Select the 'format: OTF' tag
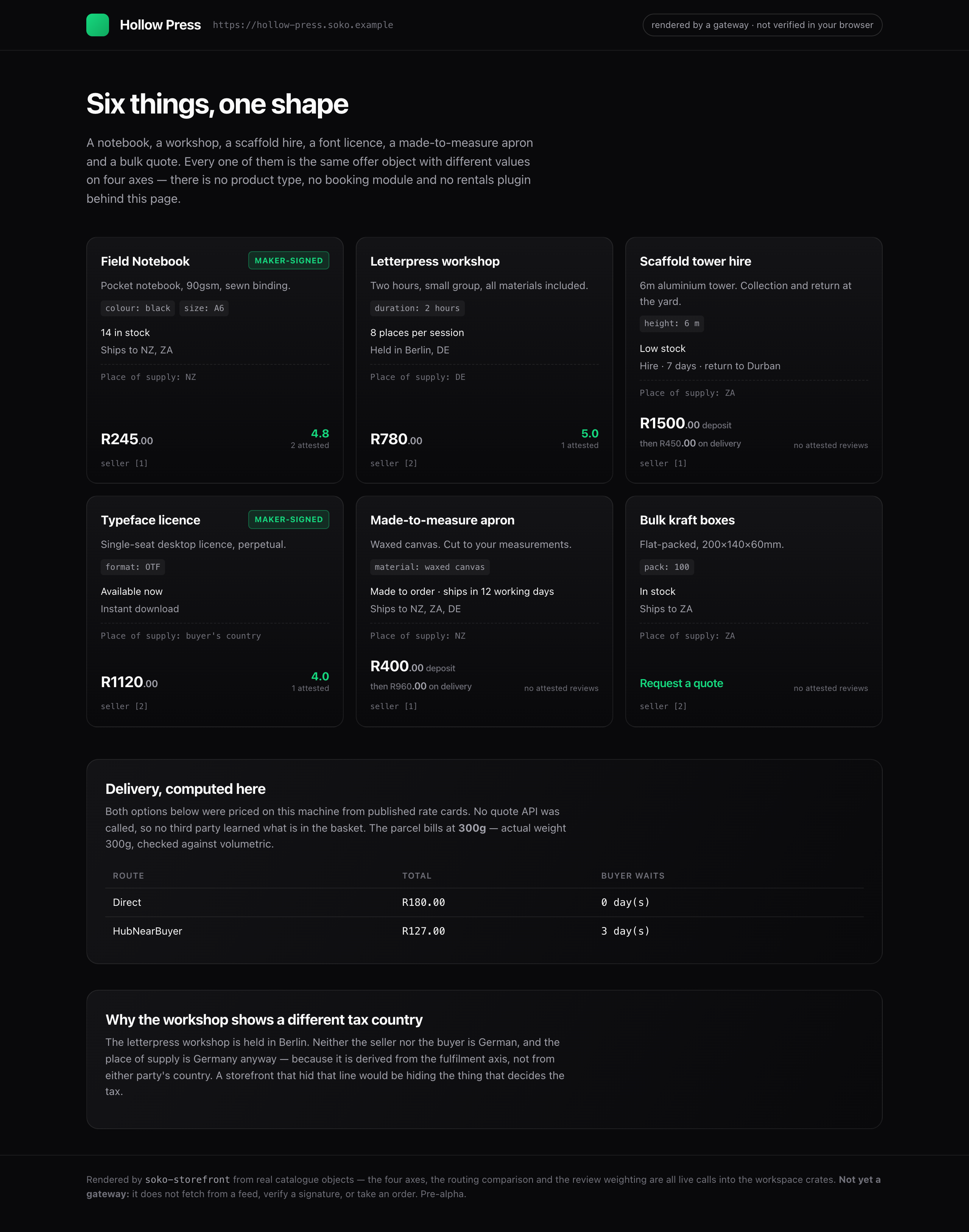Image resolution: width=969 pixels, height=1232 pixels. tap(133, 567)
